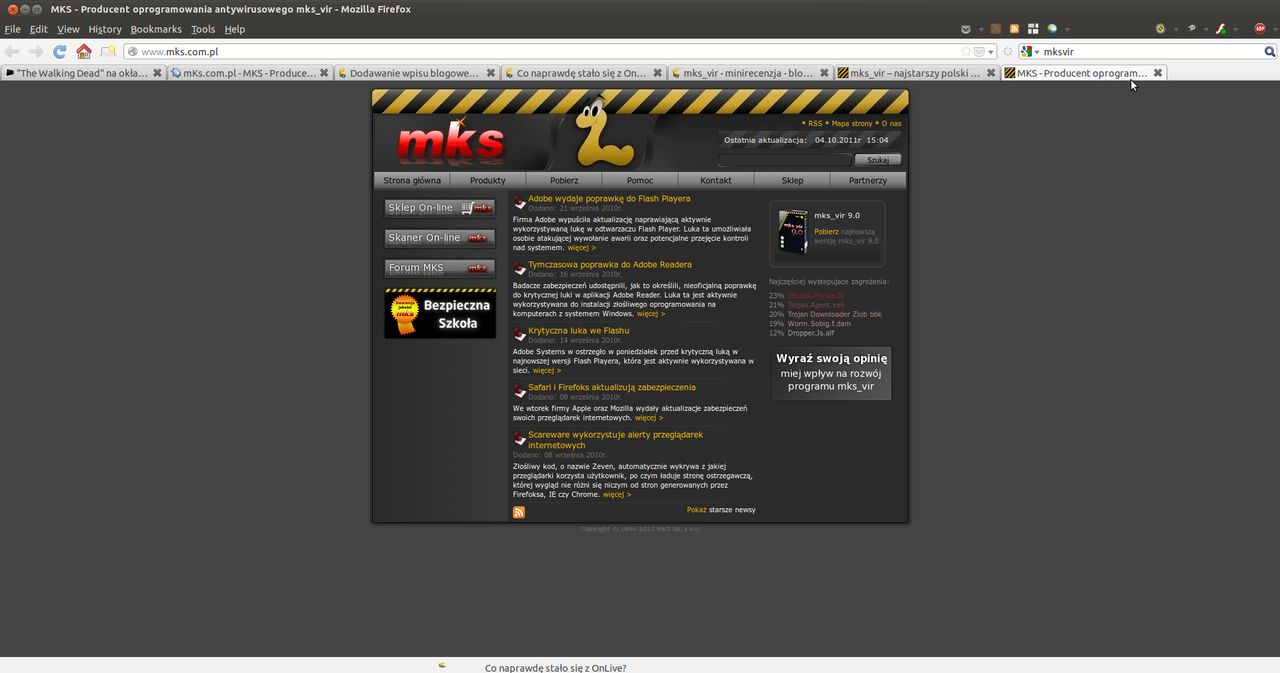Open the Tools menu
This screenshot has width=1280, height=673.
[x=203, y=29]
